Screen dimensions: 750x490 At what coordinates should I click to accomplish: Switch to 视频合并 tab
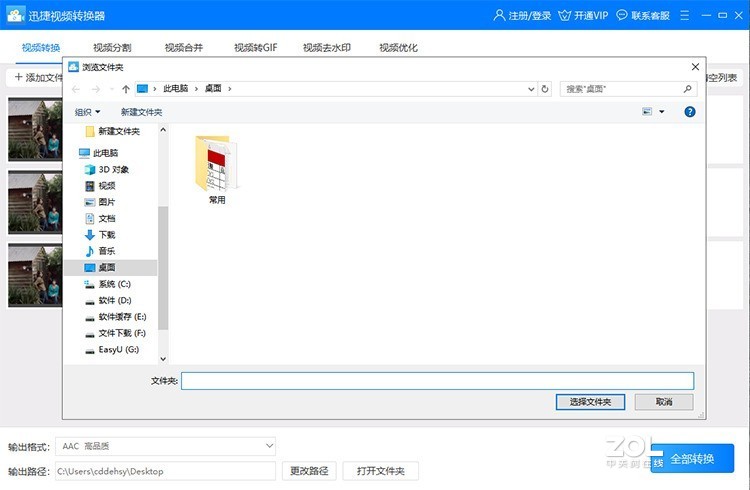[184, 47]
